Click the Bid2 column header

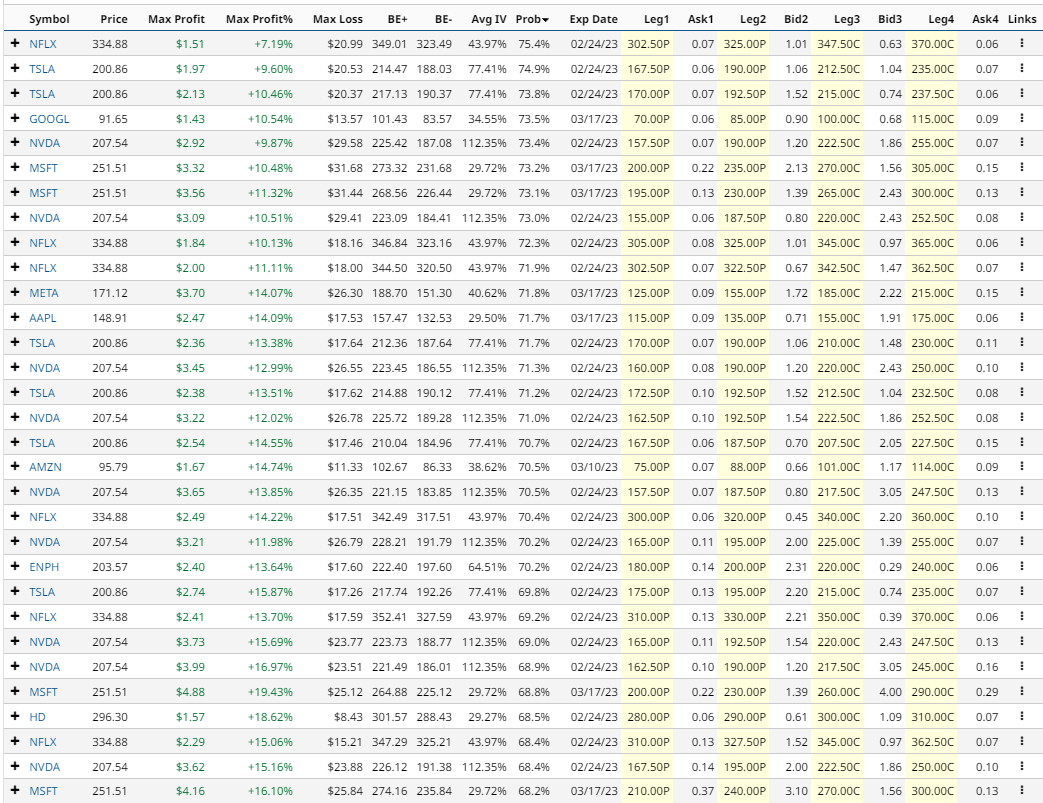(x=796, y=19)
